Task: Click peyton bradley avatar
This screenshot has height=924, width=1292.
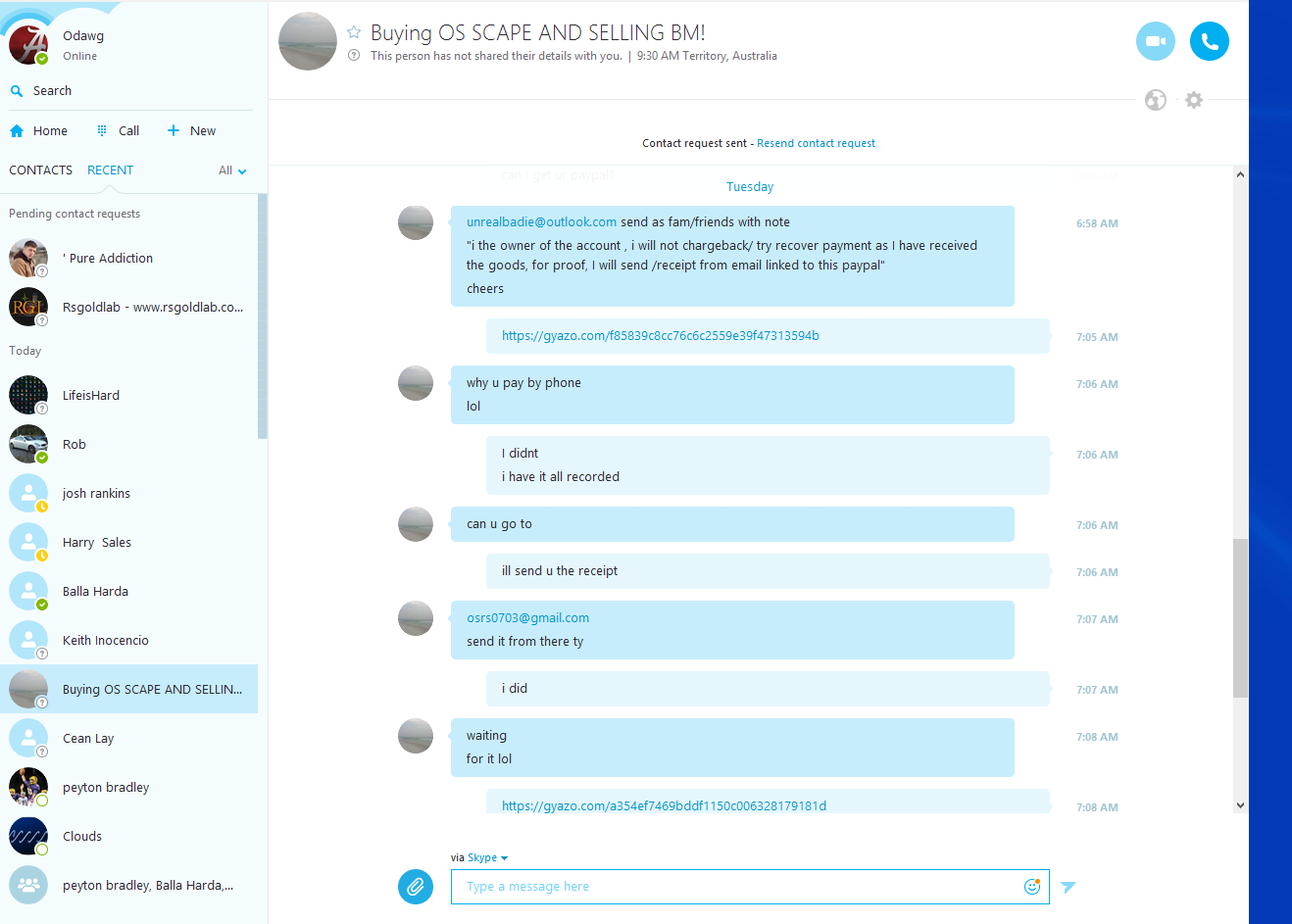Action: [x=28, y=787]
